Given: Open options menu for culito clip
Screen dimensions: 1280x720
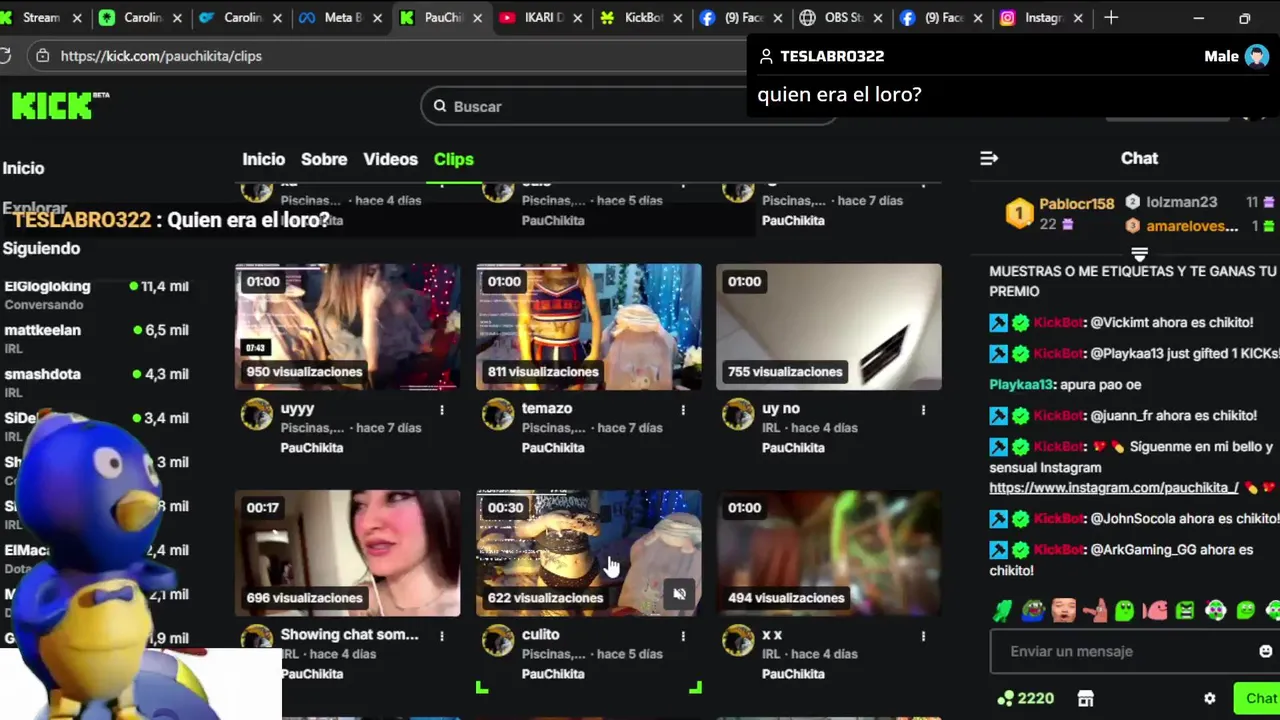Looking at the screenshot, I should [683, 635].
